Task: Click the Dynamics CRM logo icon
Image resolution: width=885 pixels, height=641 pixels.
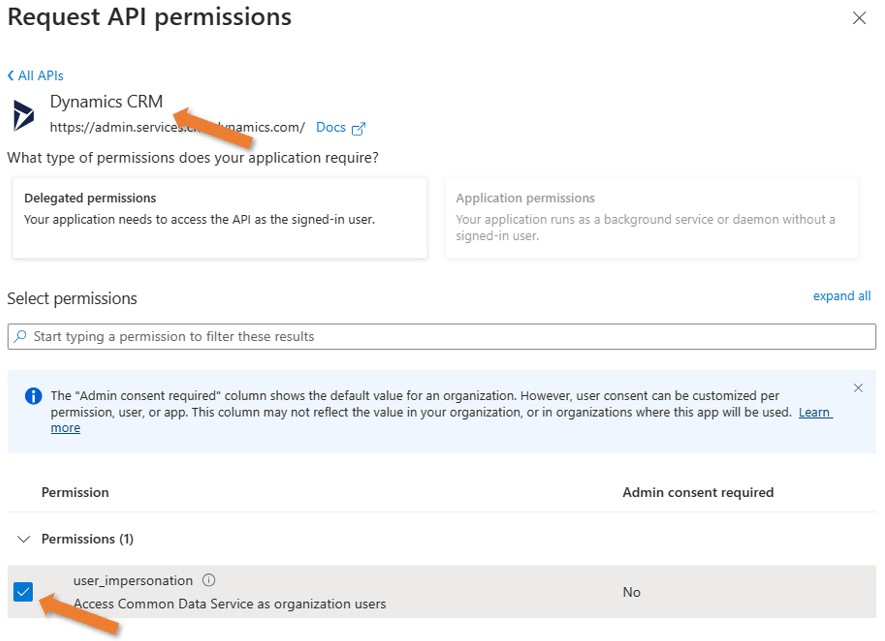Action: 23,115
